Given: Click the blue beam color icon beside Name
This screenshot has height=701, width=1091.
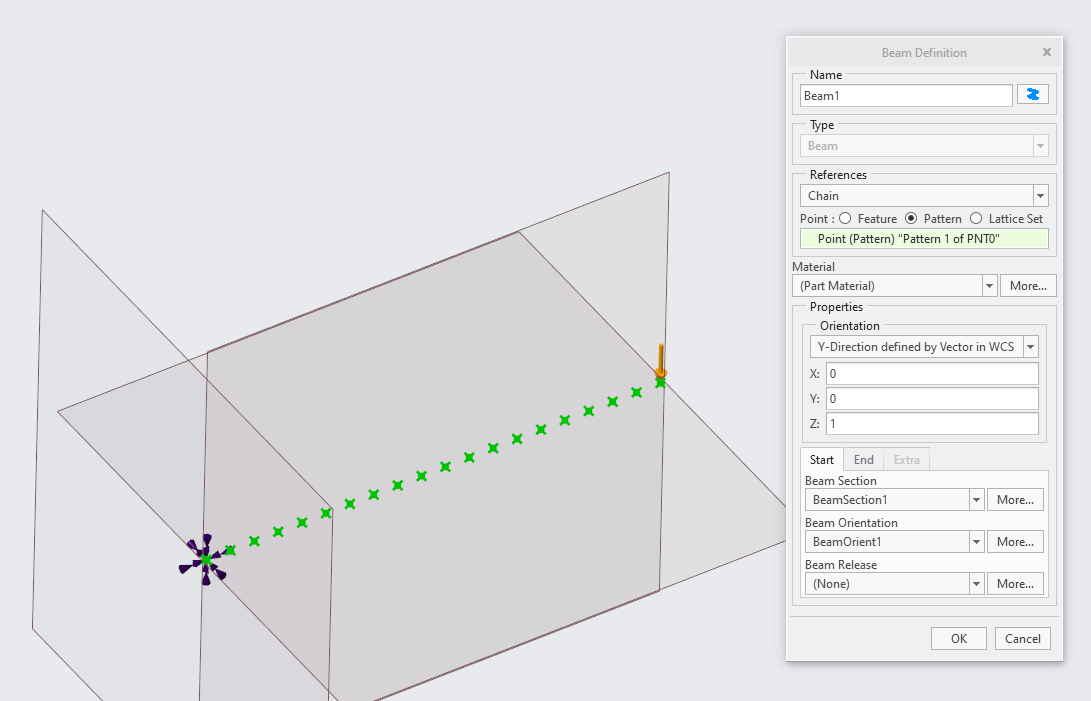Looking at the screenshot, I should click(1032, 94).
